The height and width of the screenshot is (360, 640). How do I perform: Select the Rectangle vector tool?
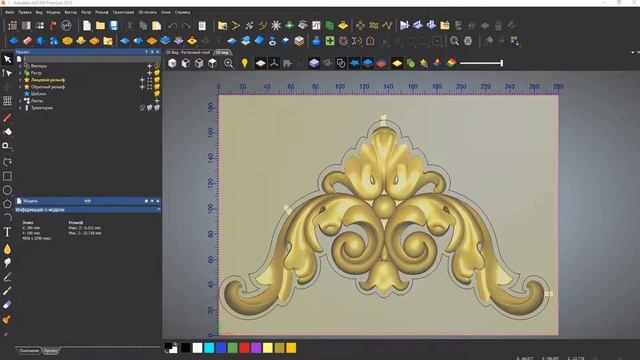pos(7,176)
